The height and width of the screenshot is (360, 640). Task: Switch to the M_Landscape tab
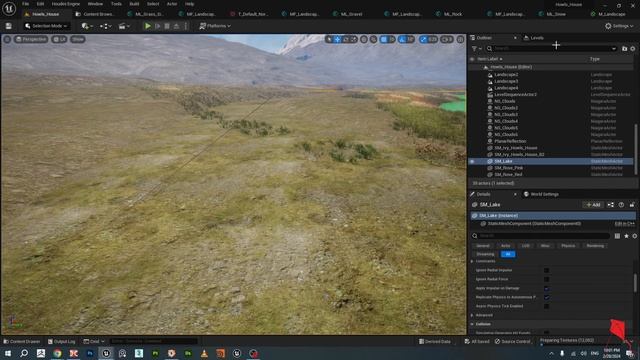611,14
